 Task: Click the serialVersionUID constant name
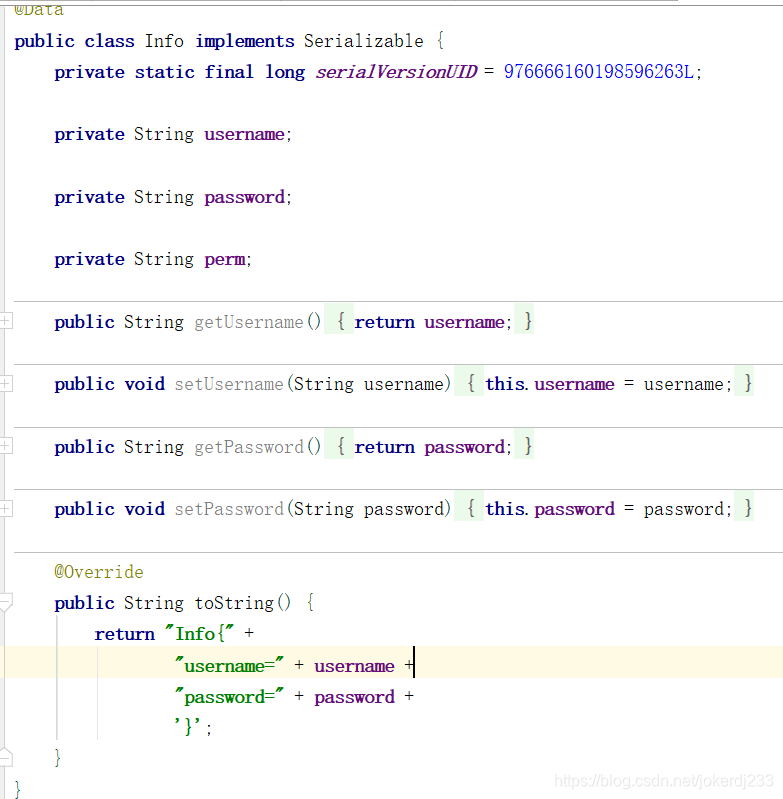click(x=396, y=72)
